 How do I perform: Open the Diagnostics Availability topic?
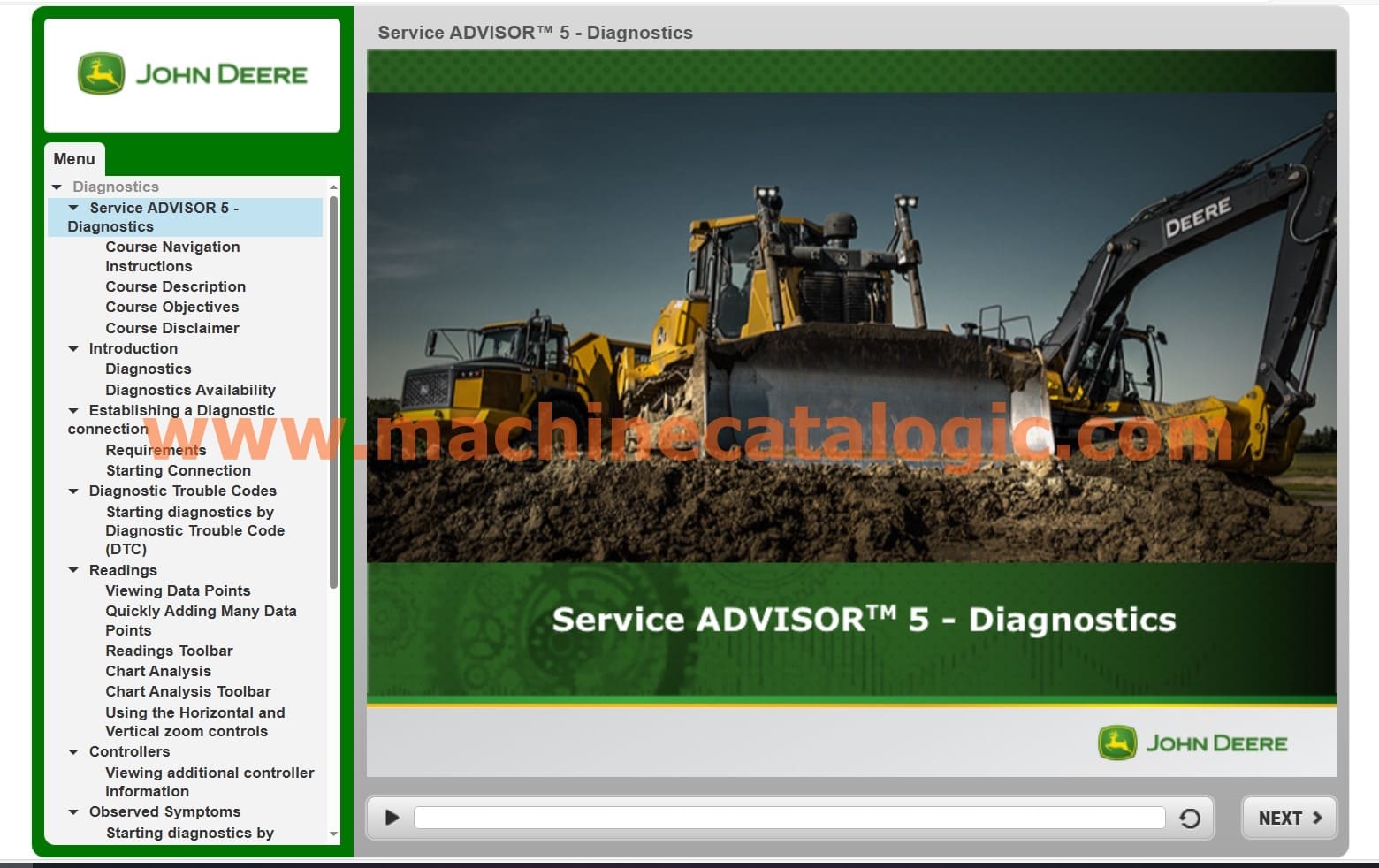click(190, 390)
